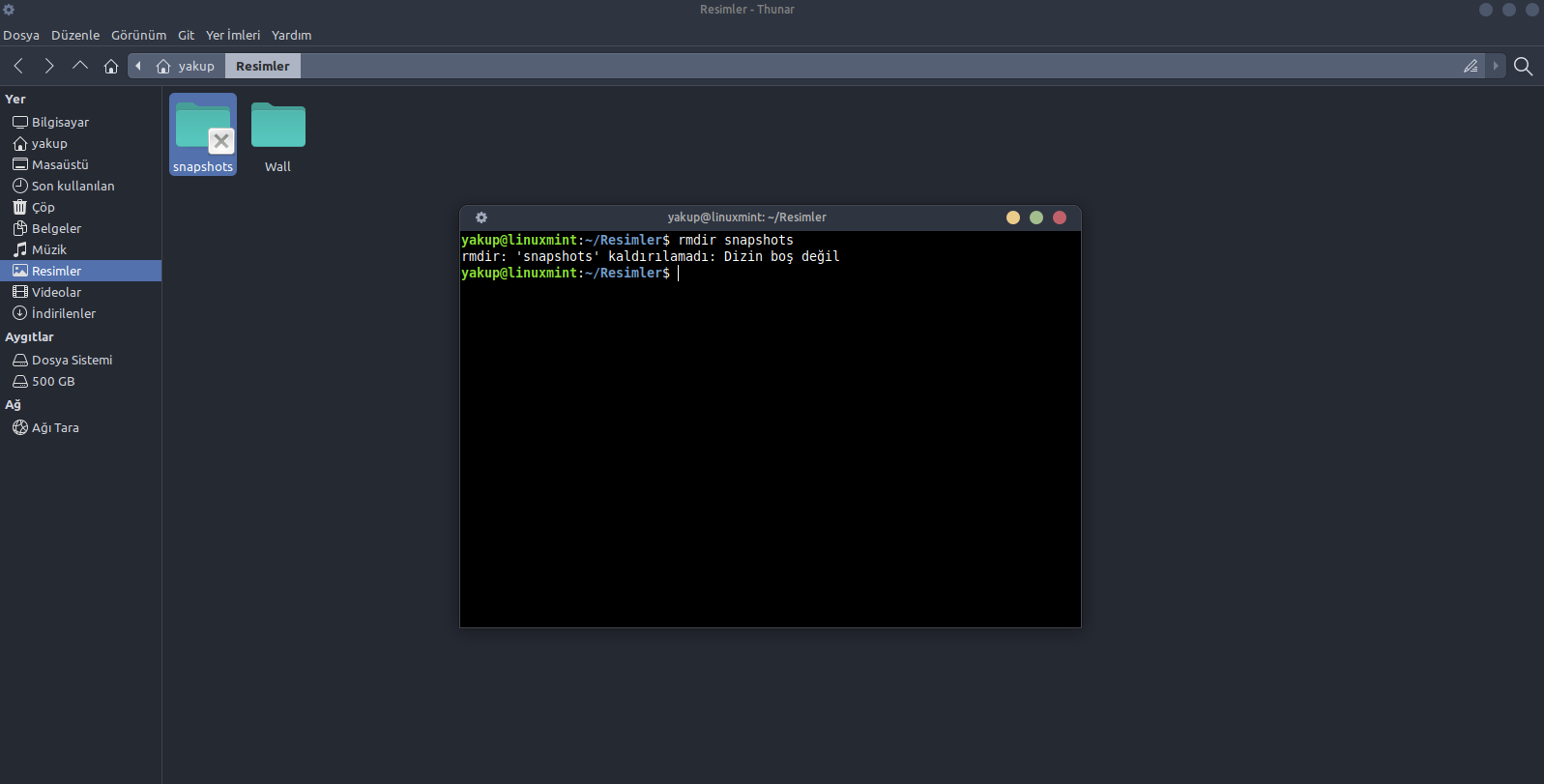Open İndirilenler in the sidebar
The width and height of the screenshot is (1544, 784).
(x=80, y=313)
